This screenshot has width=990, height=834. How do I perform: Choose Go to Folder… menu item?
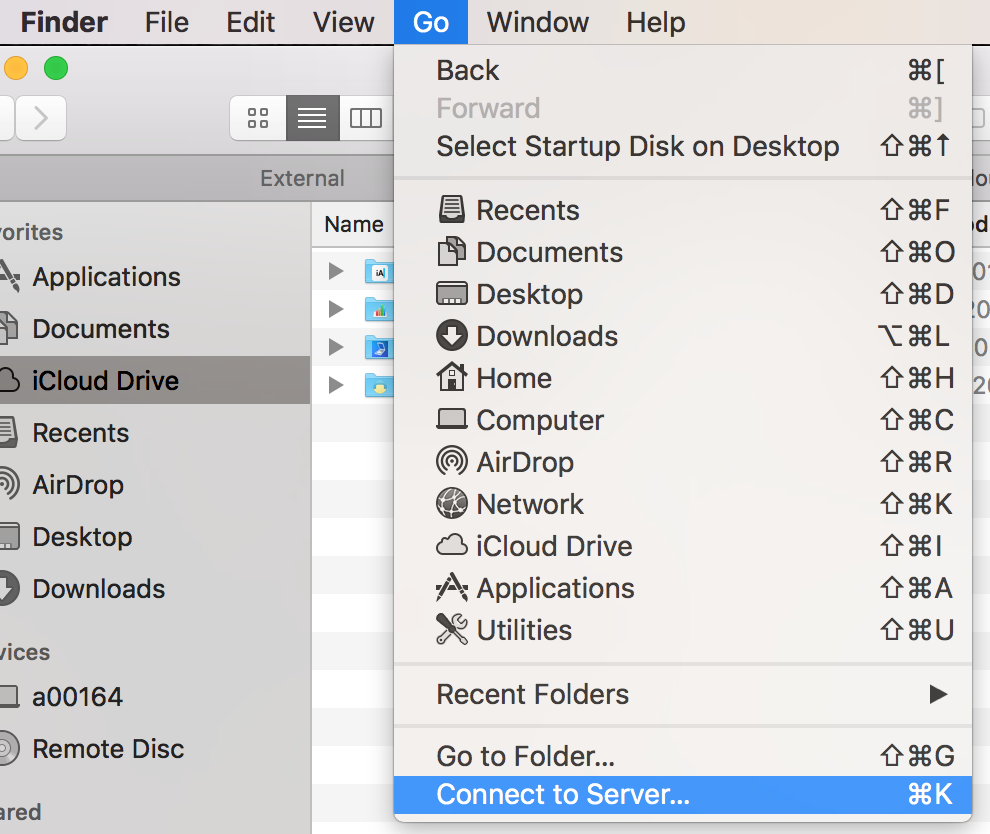point(683,756)
